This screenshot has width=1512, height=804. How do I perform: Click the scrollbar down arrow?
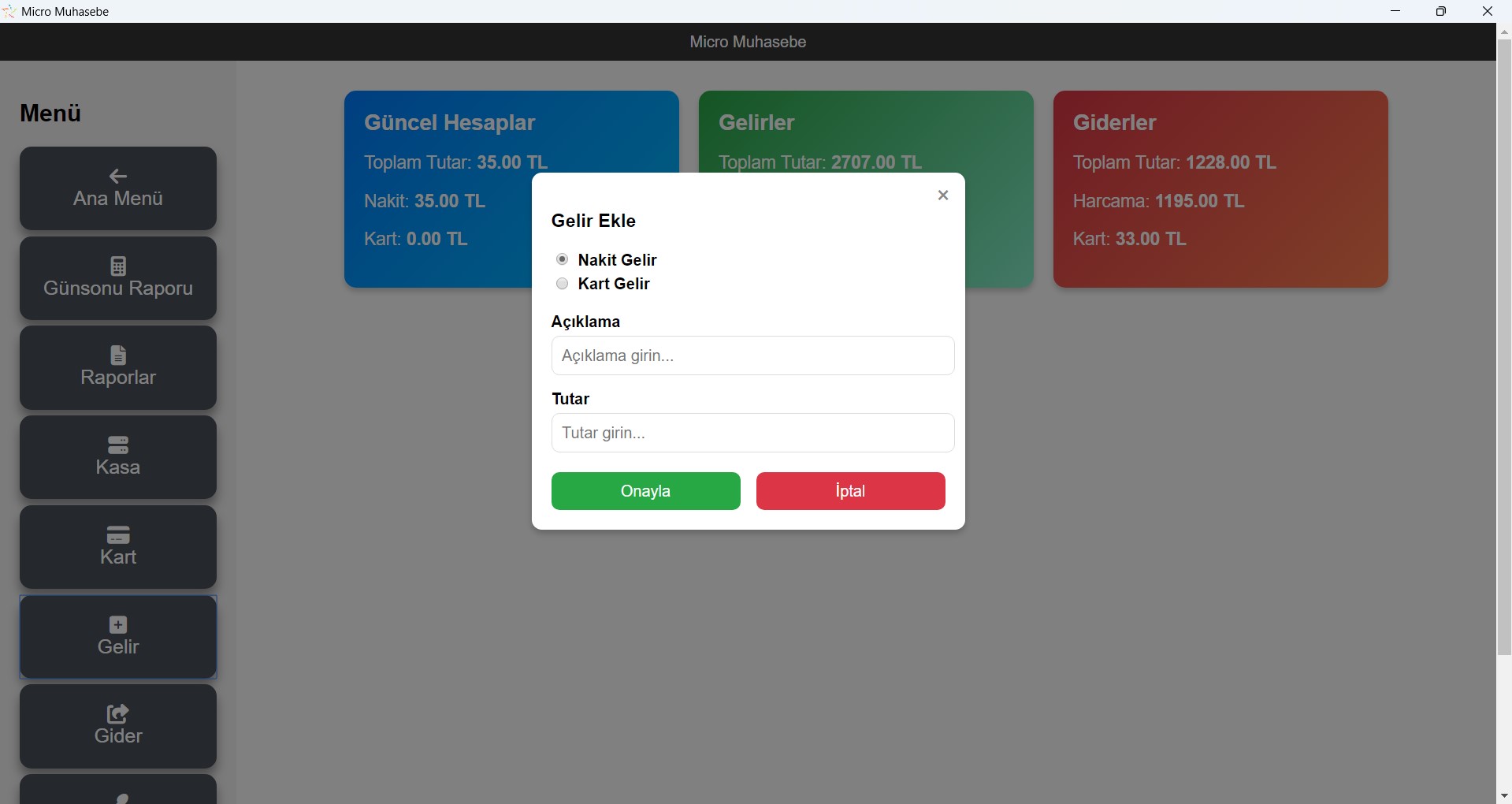pyautogui.click(x=1504, y=796)
